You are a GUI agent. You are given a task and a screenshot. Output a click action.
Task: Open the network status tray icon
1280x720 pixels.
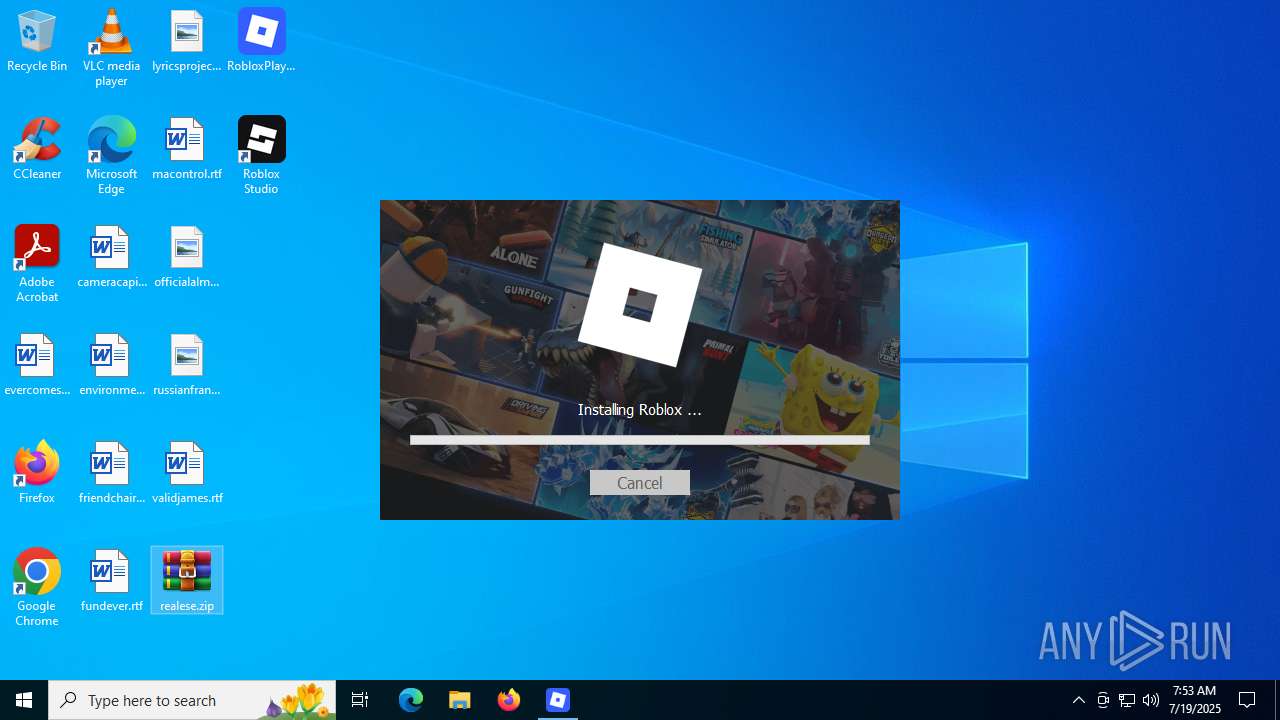(x=1127, y=700)
